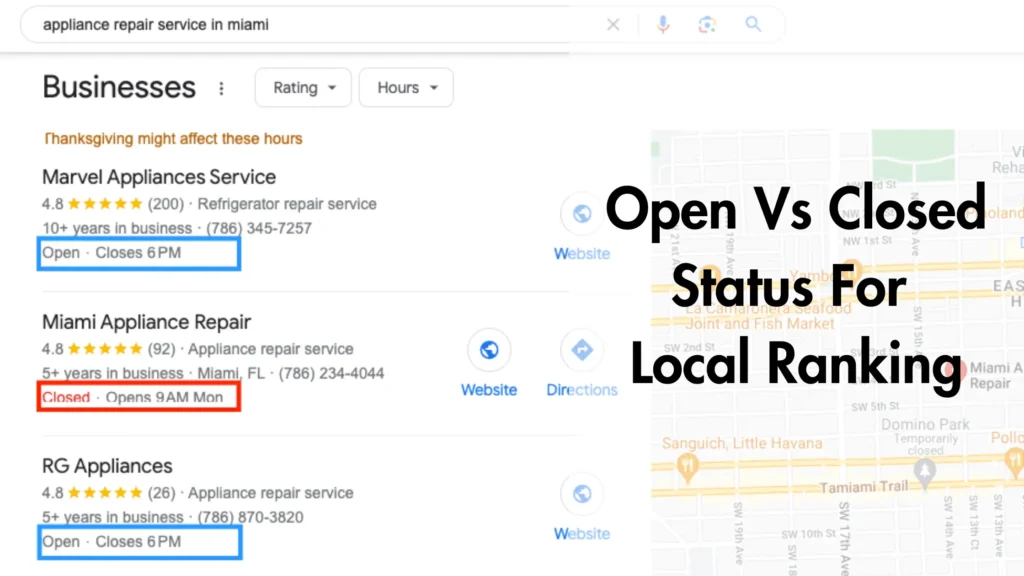Click the Miami Appliance Repair red map pin
The image size is (1024, 576).
pos(954,370)
